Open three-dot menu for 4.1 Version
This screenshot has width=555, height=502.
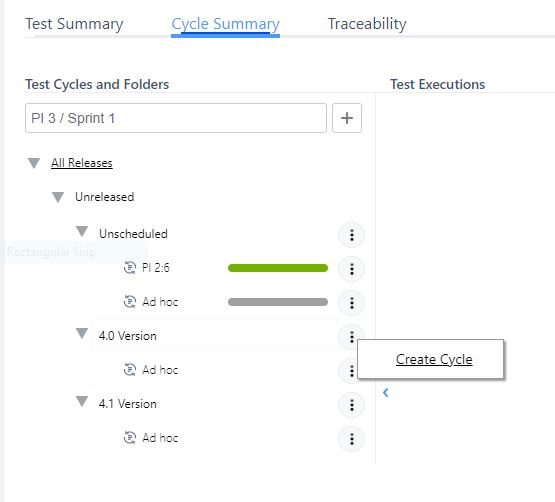351,405
